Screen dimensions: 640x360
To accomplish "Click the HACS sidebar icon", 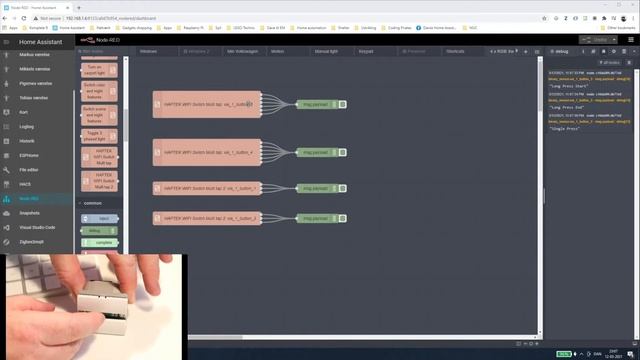I will pyautogui.click(x=6, y=184).
